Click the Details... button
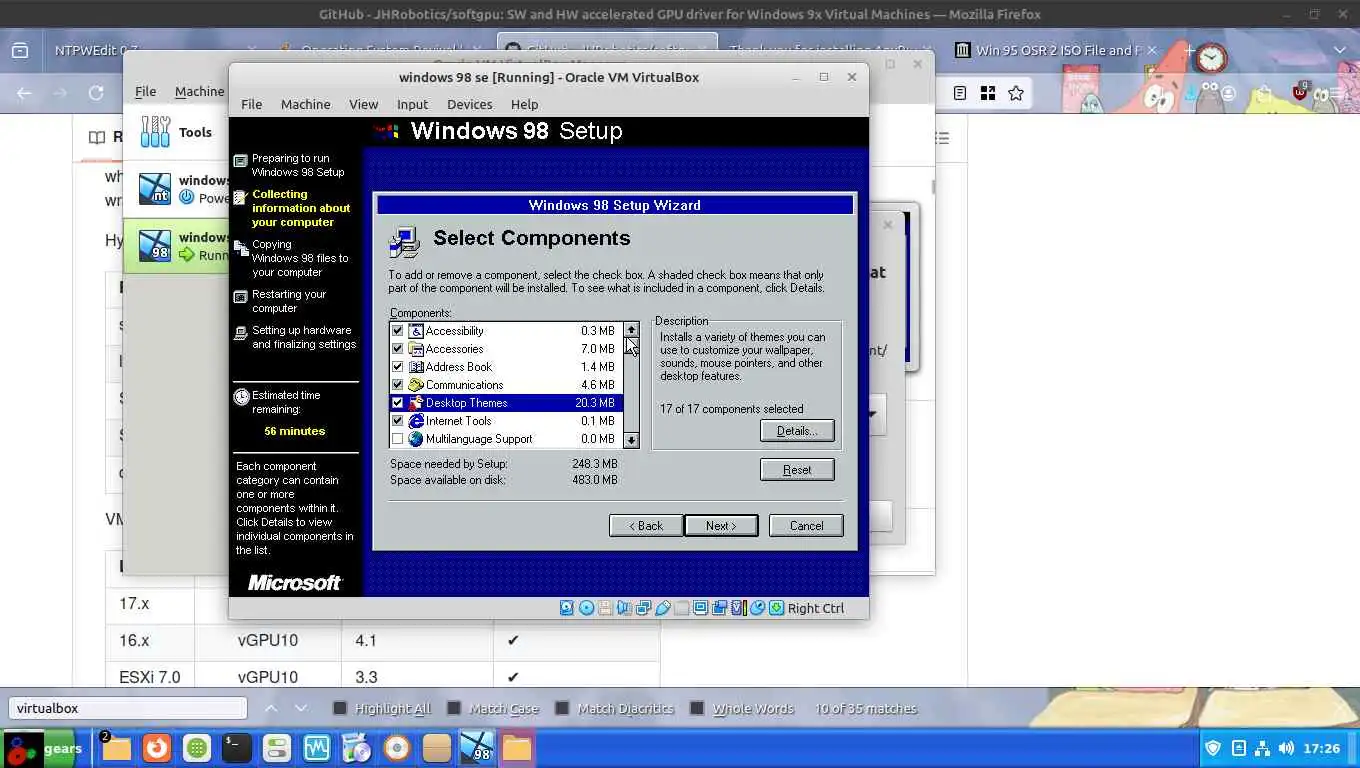 point(797,431)
